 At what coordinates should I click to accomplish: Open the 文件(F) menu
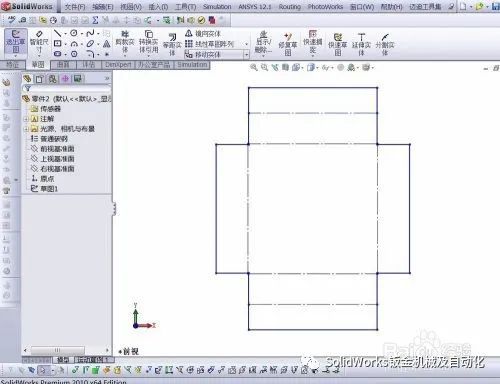[x=75, y=7]
